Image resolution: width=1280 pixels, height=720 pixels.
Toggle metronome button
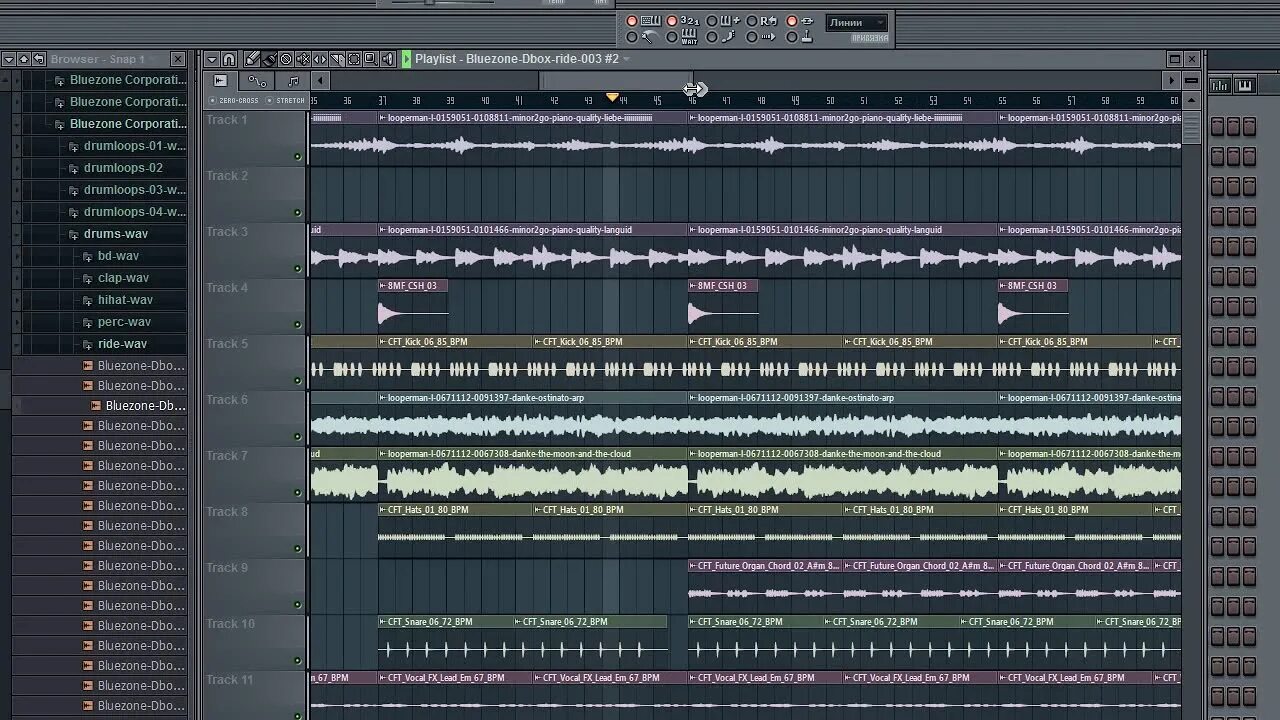pos(642,37)
